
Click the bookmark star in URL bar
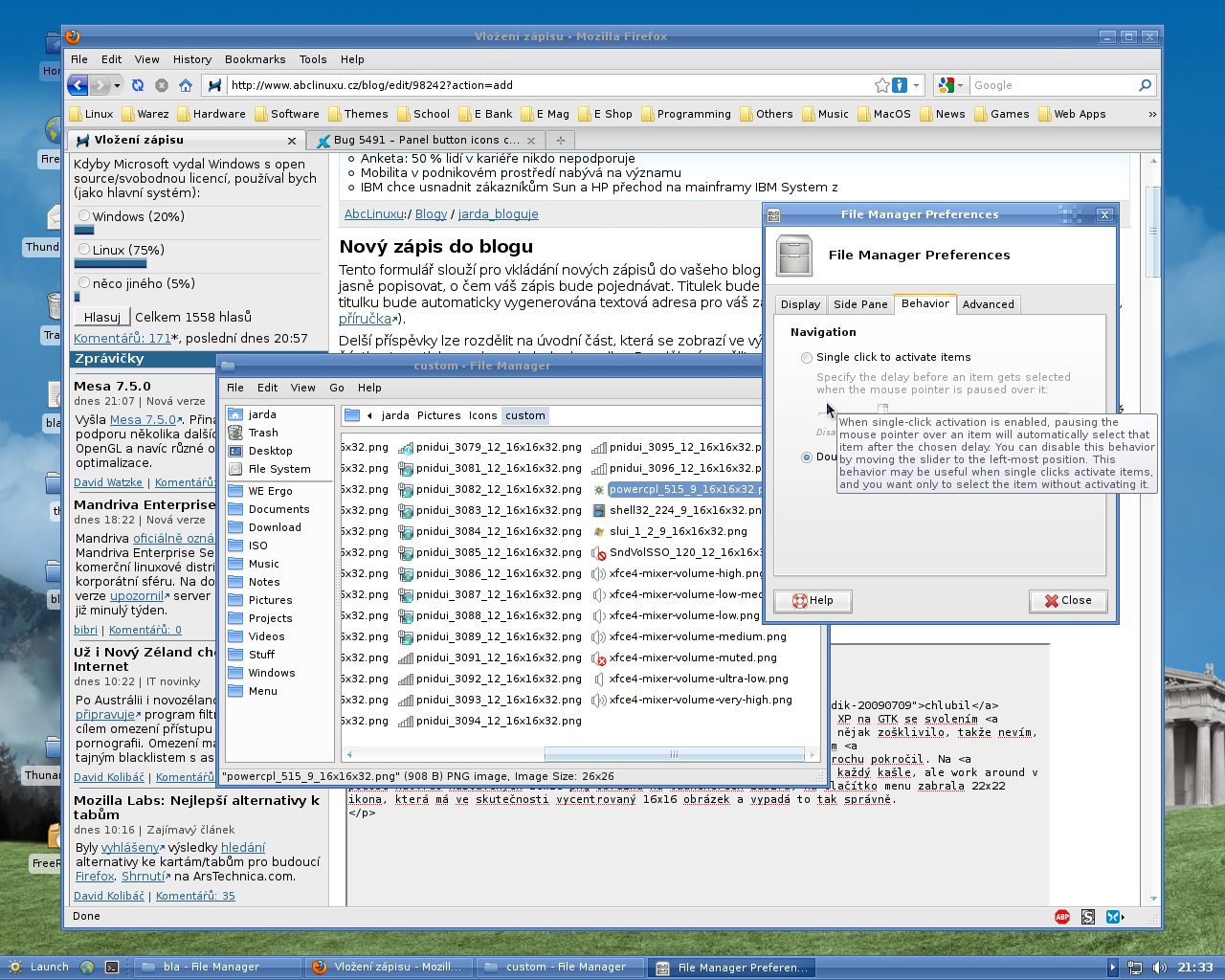point(881,85)
